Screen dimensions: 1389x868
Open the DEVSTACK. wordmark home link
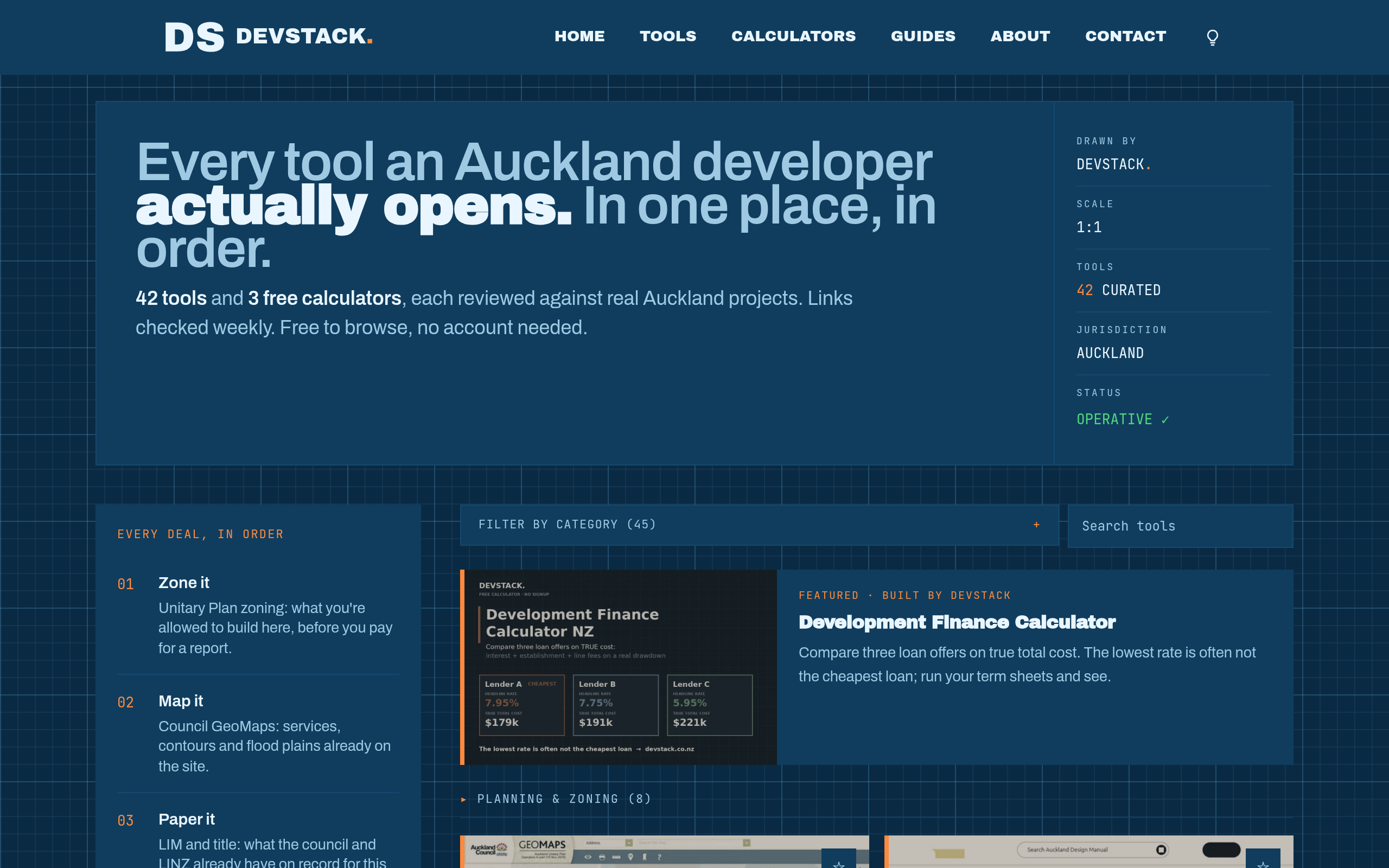[x=304, y=36]
